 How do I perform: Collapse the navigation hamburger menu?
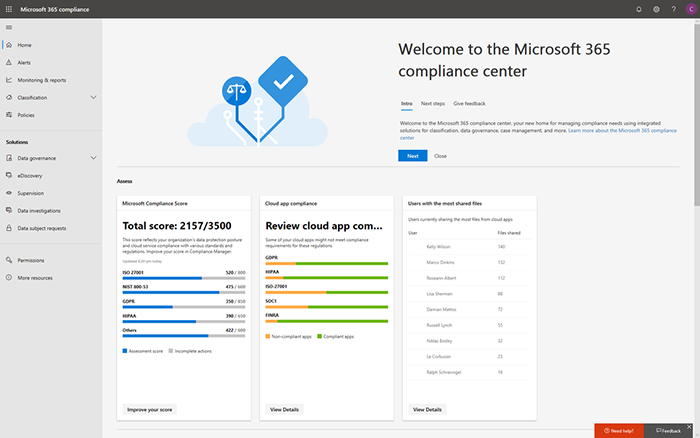click(x=9, y=28)
